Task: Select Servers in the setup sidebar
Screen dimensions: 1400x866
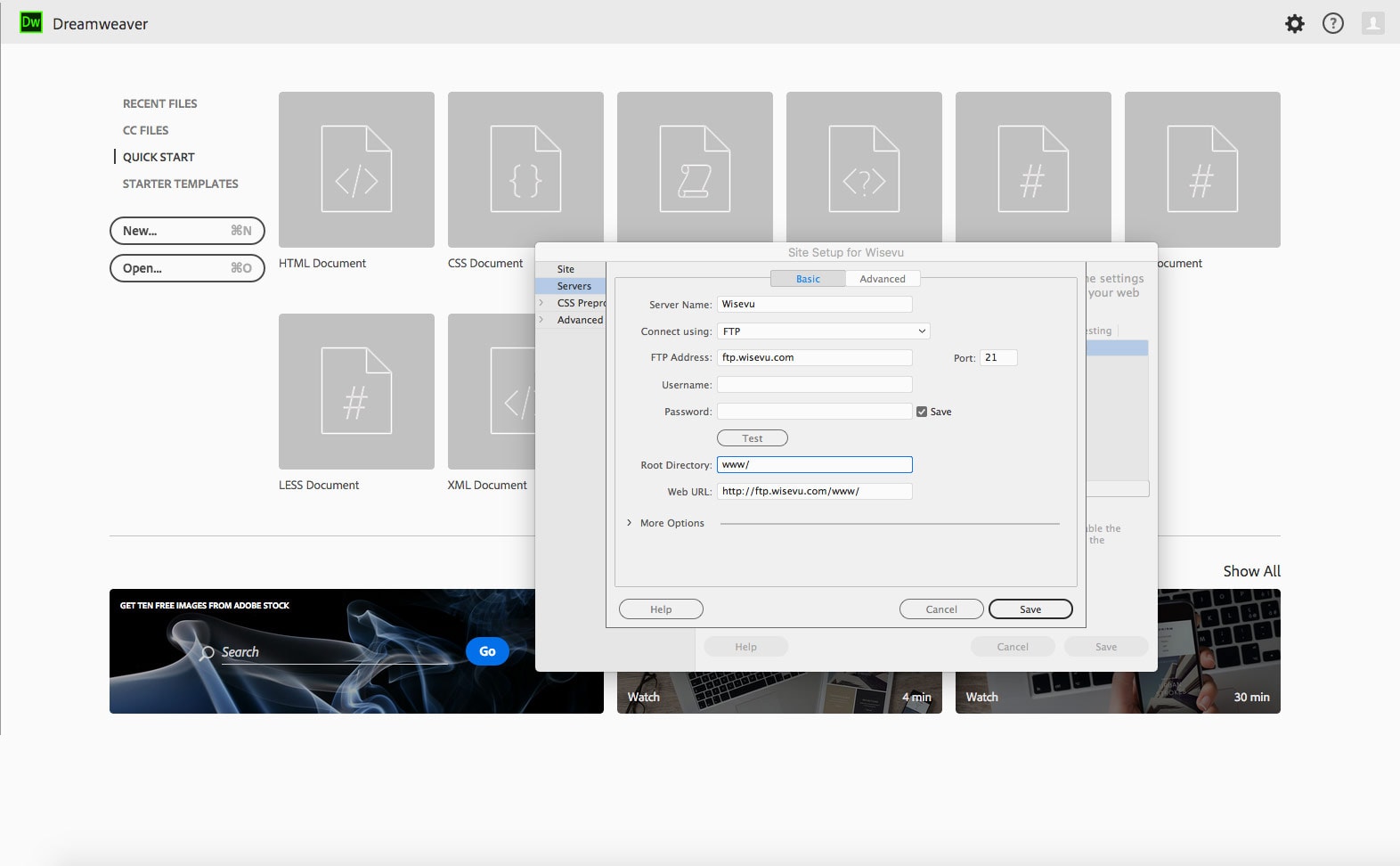Action: tap(570, 286)
